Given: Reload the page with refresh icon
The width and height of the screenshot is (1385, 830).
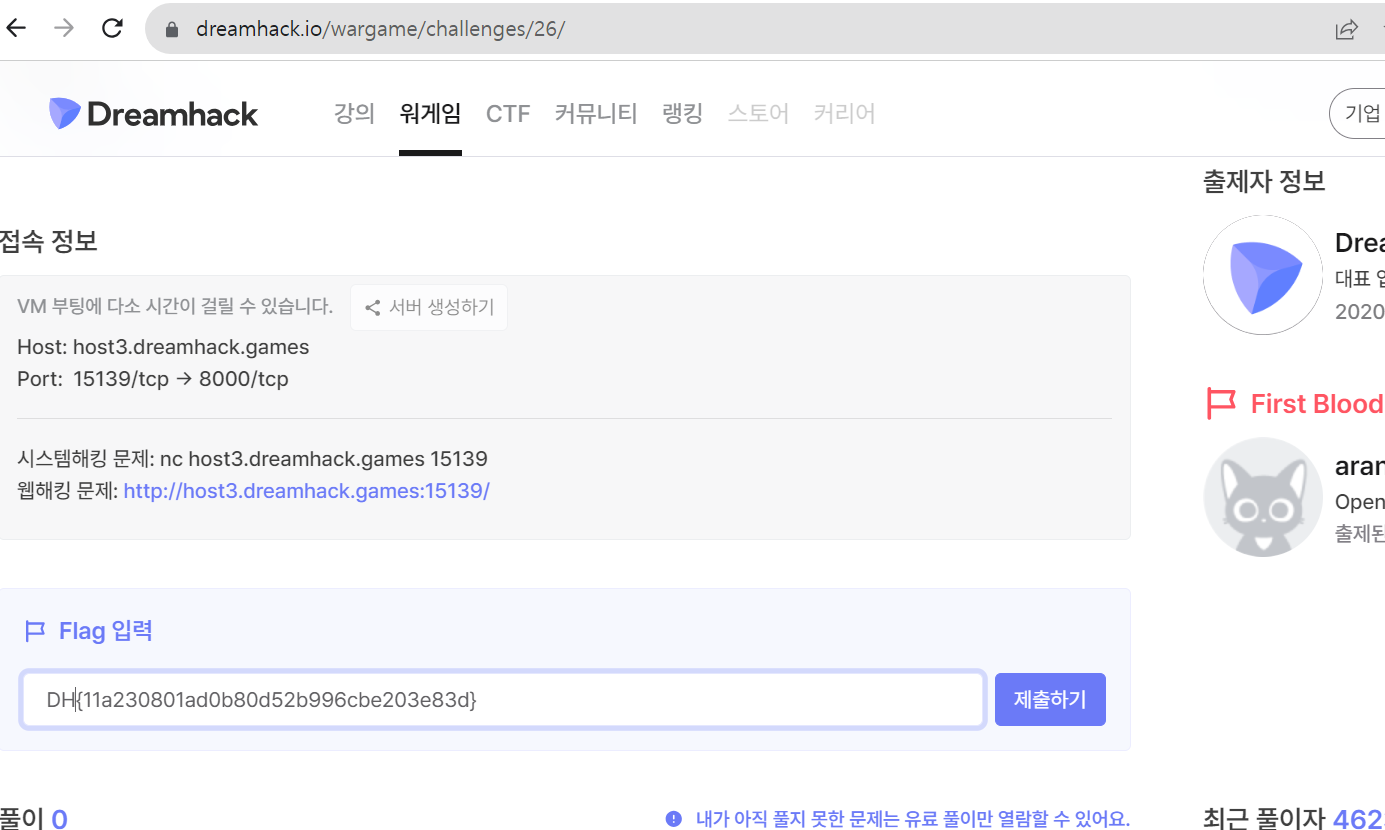Looking at the screenshot, I should [x=112, y=28].
